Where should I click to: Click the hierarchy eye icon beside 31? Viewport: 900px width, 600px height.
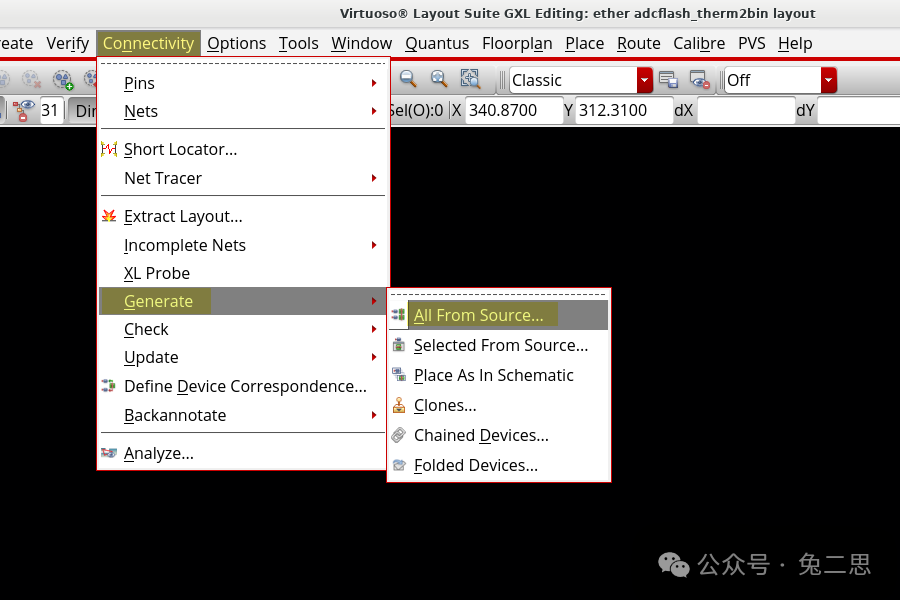coord(24,110)
